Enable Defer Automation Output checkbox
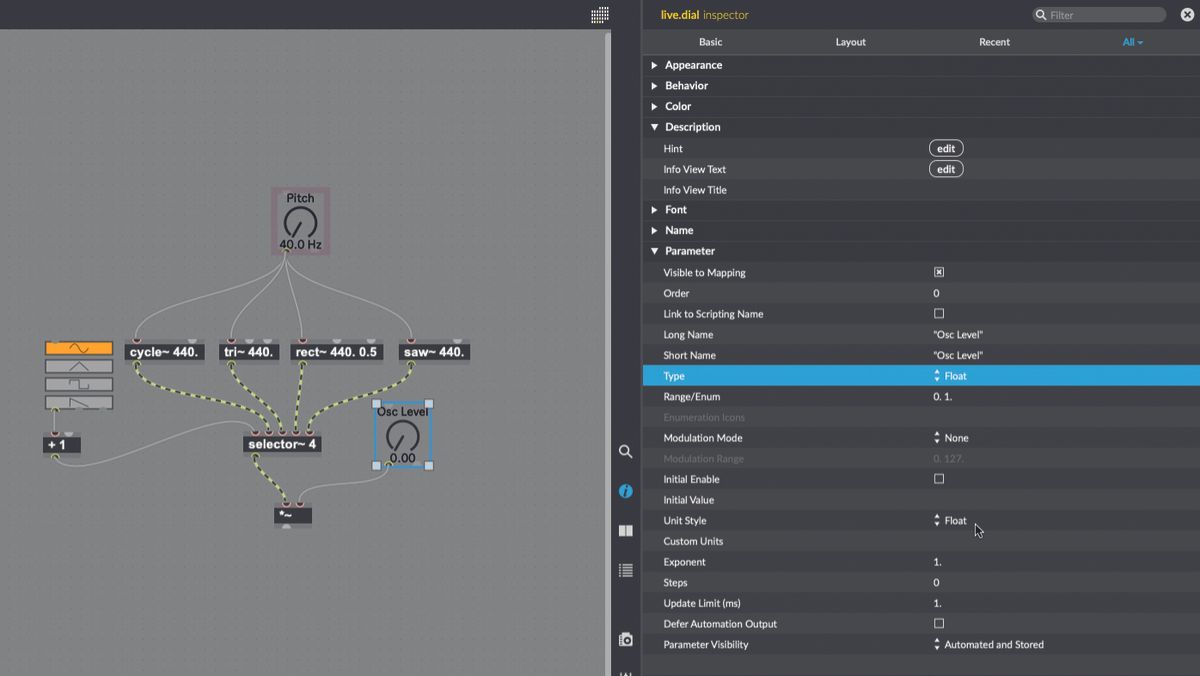Screen dimensions: 1200x676 [939, 623]
